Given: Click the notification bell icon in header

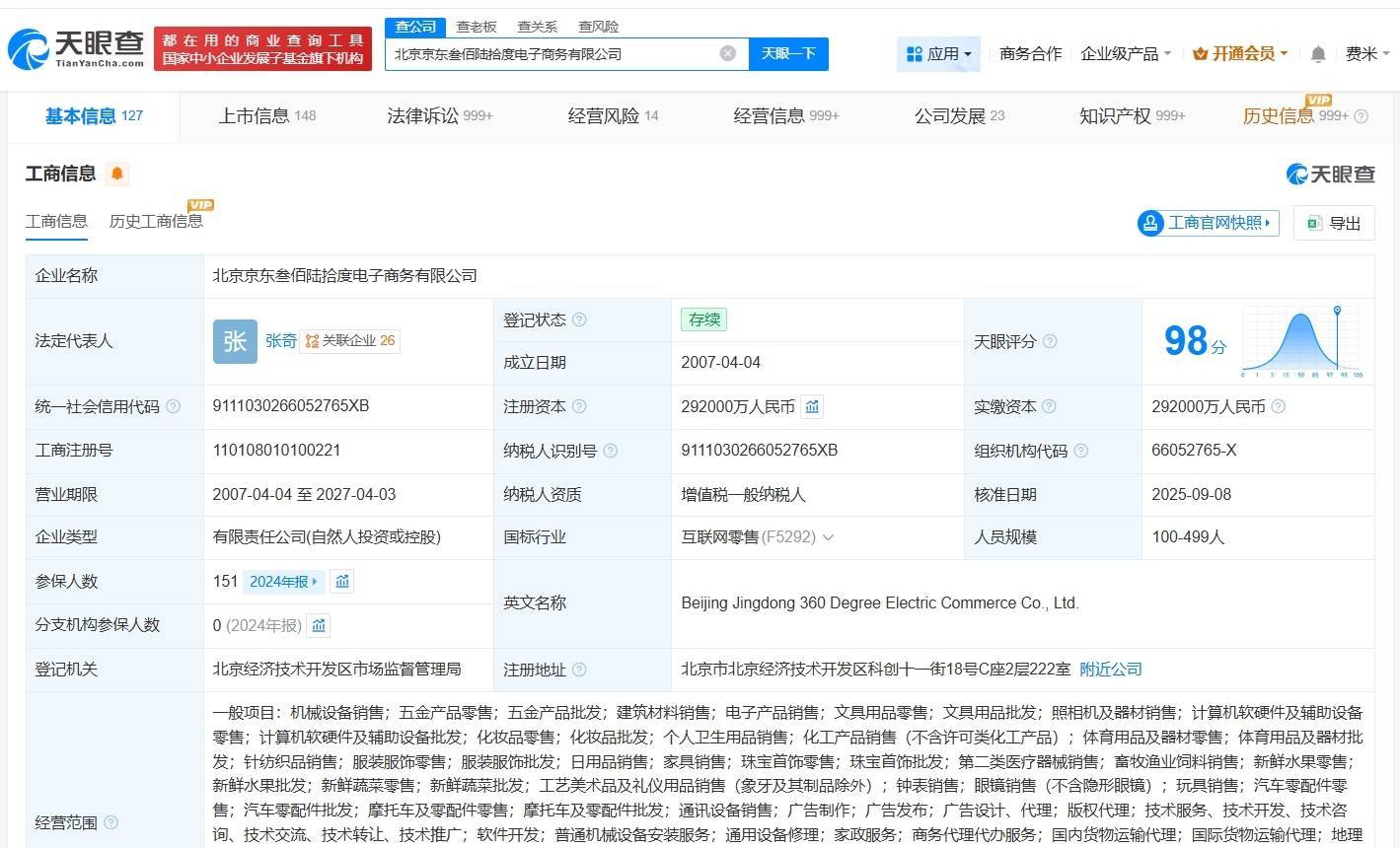Looking at the screenshot, I should (1317, 54).
